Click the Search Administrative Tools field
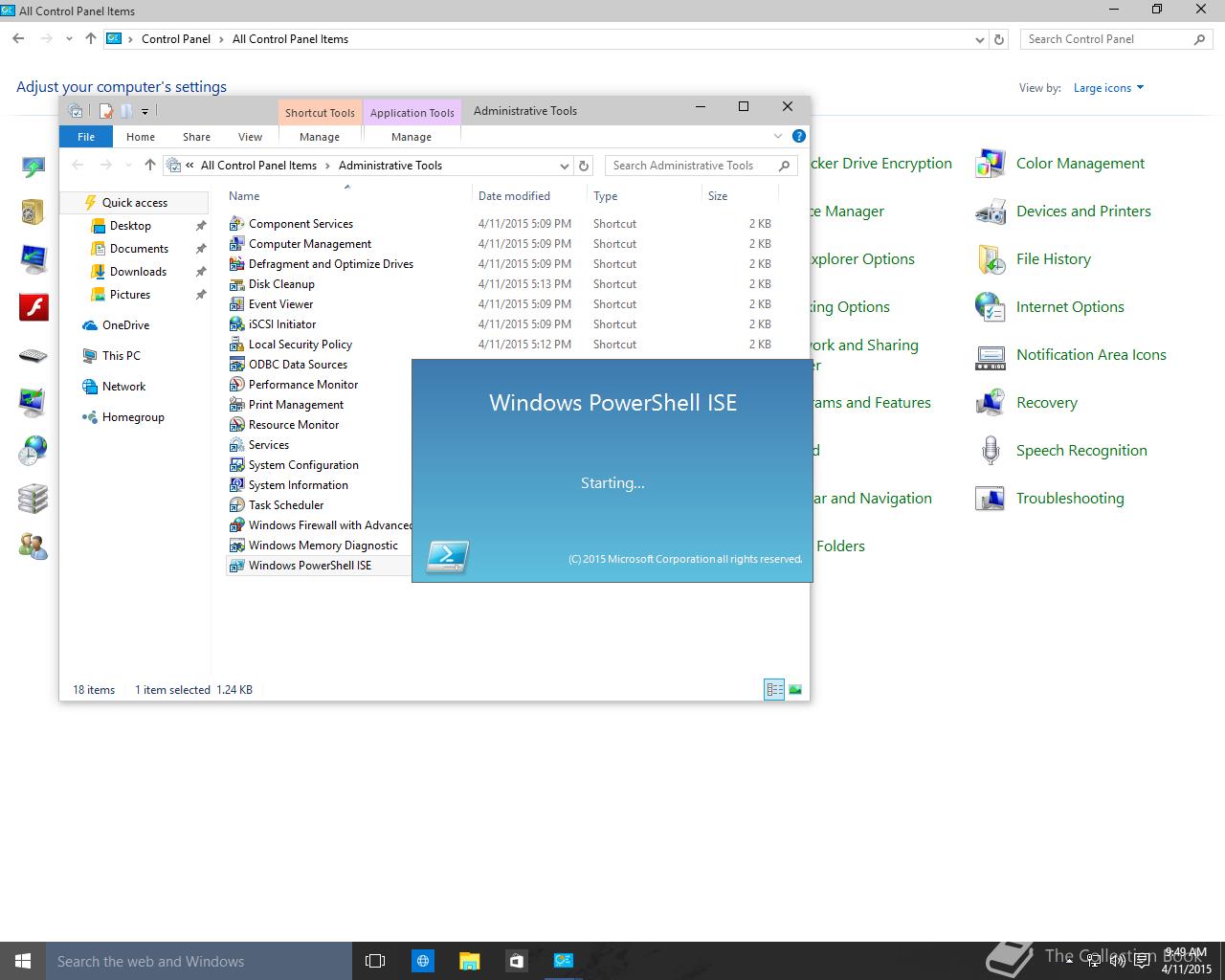1225x980 pixels. pos(701,166)
